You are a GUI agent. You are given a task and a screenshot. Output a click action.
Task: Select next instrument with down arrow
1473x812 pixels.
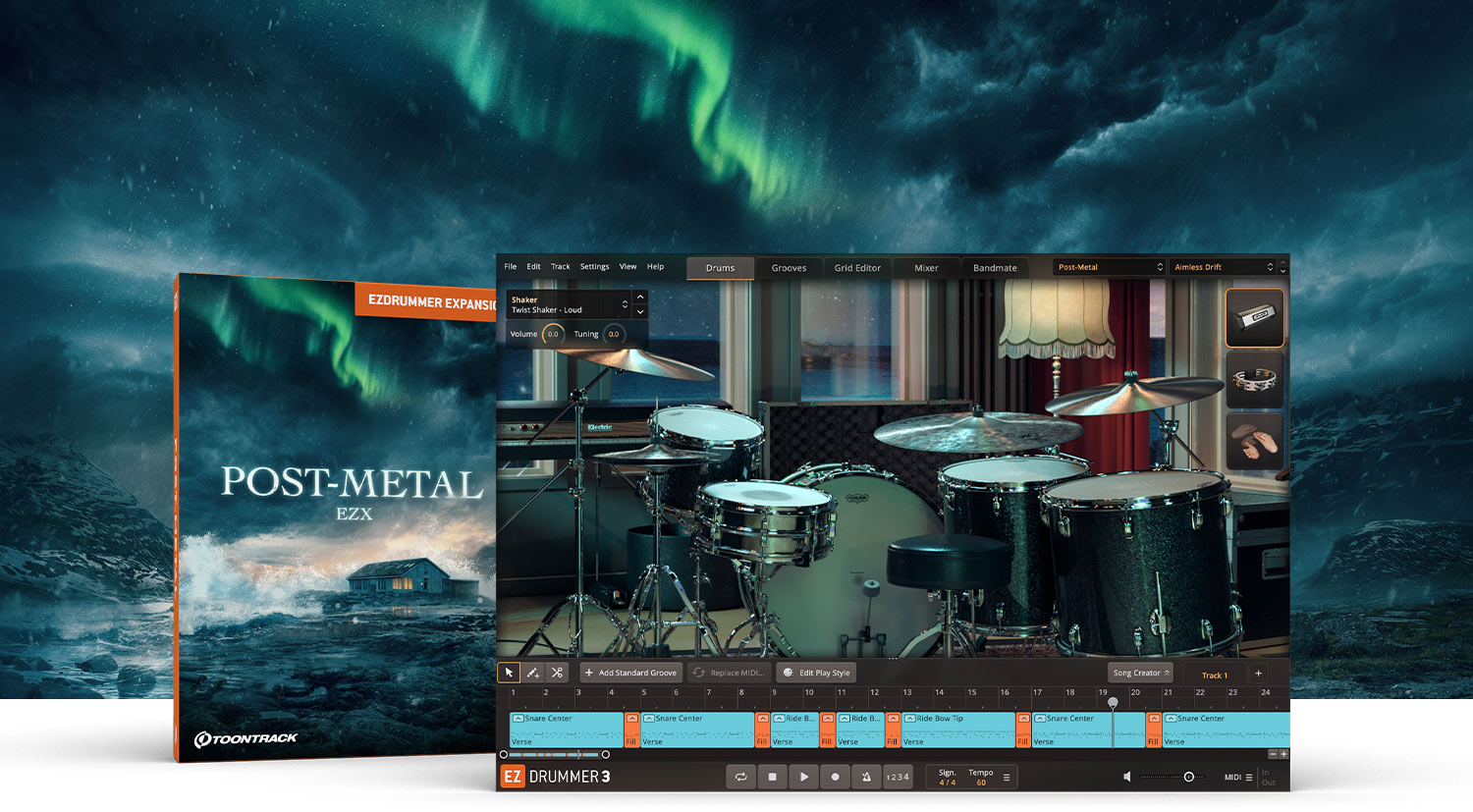640,311
